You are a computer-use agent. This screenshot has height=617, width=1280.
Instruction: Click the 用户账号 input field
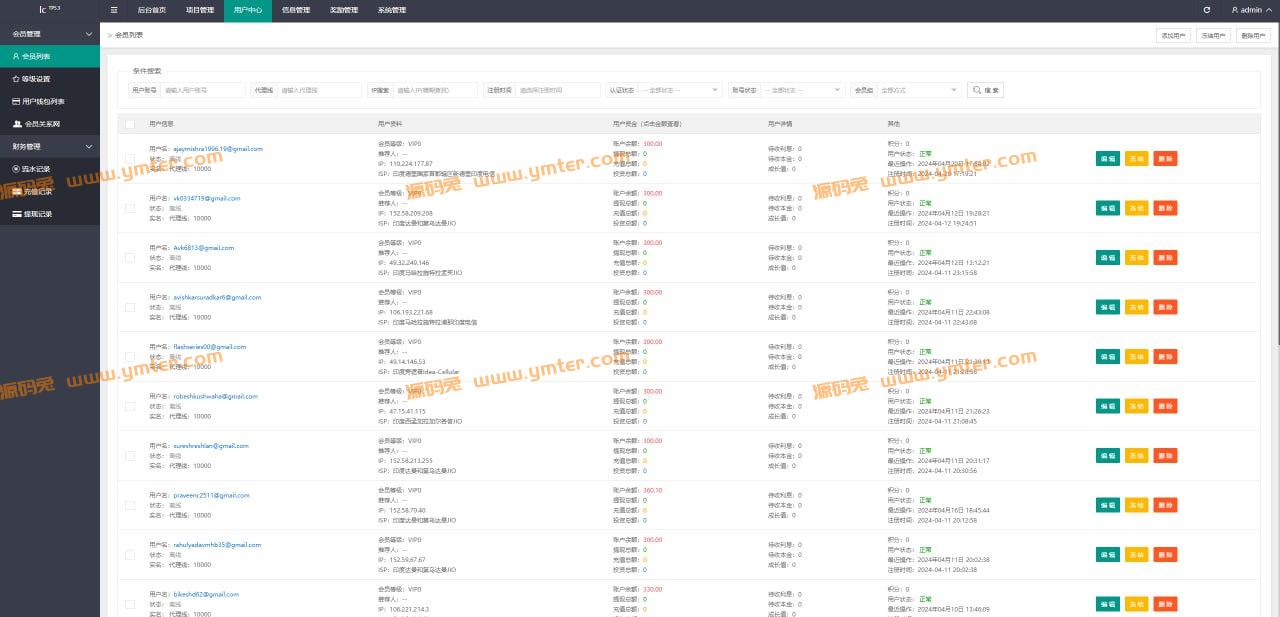point(203,90)
